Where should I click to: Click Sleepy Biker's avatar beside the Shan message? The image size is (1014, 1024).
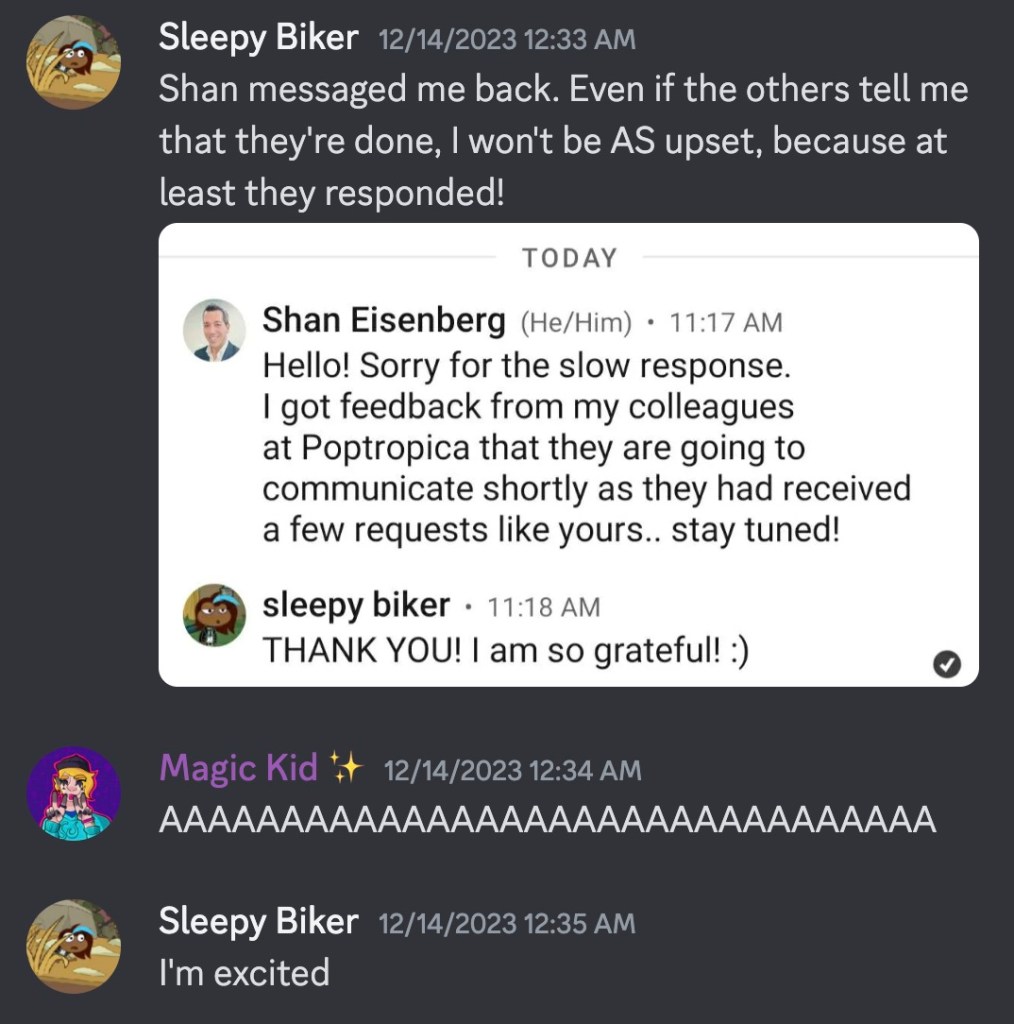click(x=73, y=62)
